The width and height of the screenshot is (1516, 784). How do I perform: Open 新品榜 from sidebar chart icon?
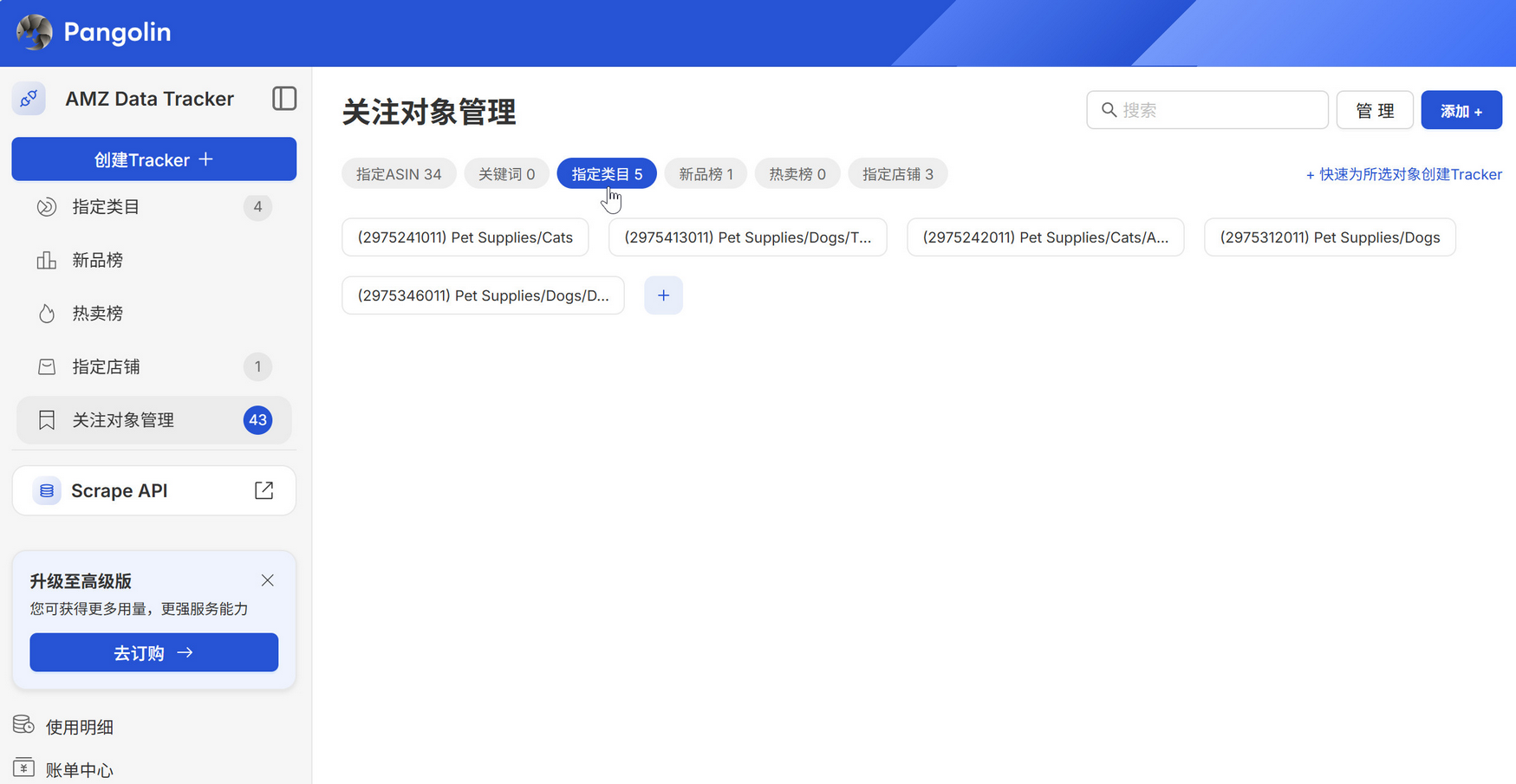[x=47, y=260]
